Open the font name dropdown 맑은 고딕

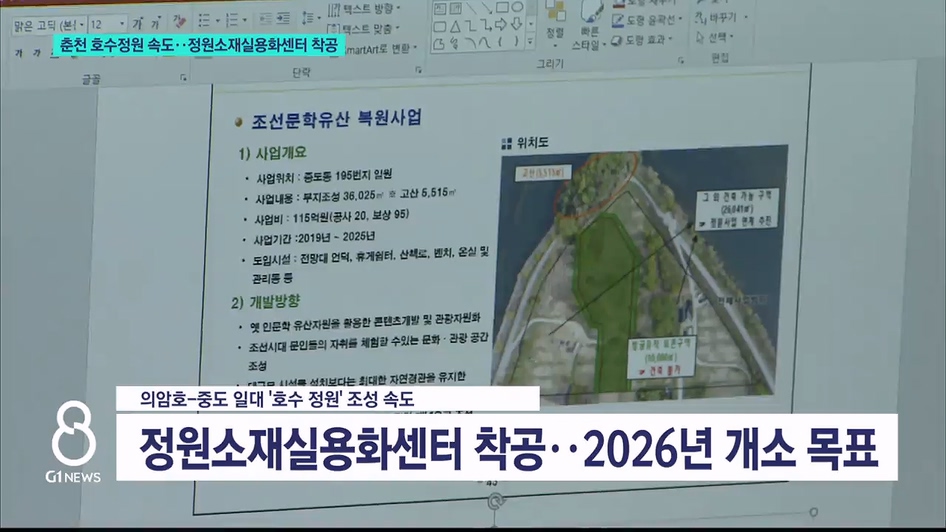click(47, 22)
